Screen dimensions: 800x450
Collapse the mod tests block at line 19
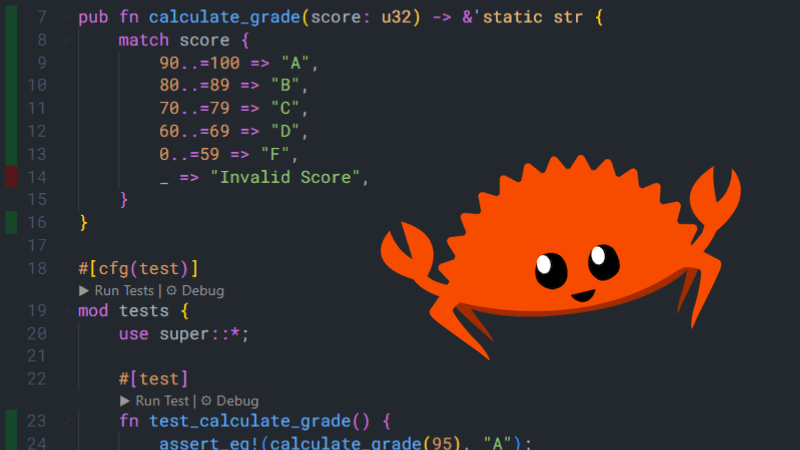pyautogui.click(x=64, y=311)
